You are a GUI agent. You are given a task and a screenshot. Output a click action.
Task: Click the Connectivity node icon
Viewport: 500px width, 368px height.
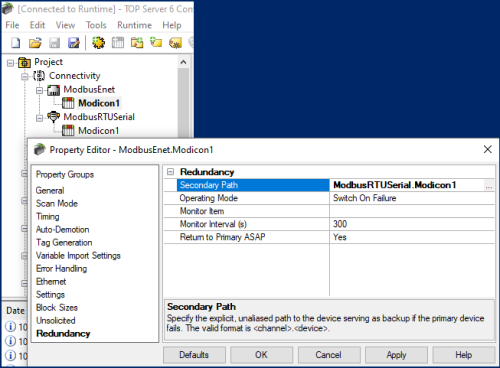click(x=39, y=76)
